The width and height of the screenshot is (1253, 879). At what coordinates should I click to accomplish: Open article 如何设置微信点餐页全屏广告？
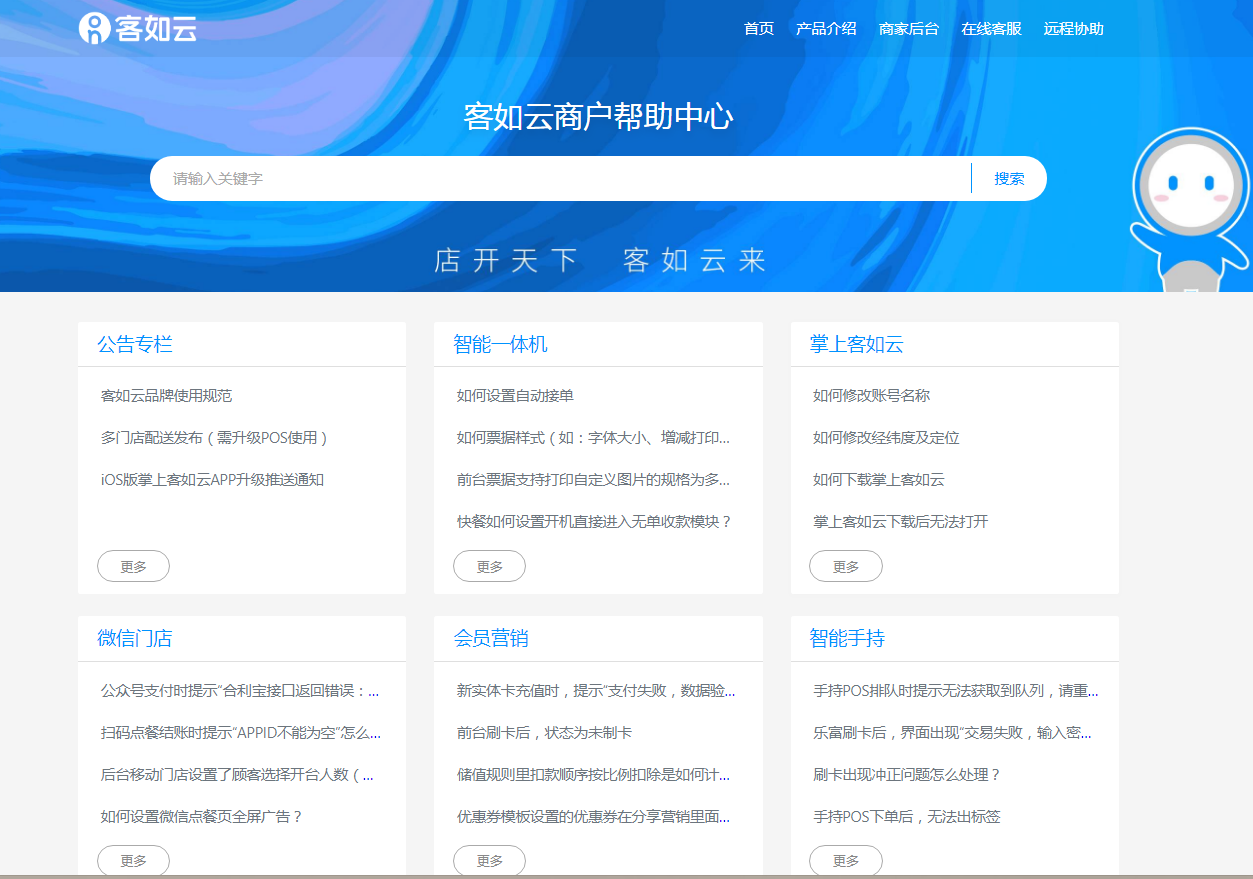[x=202, y=817]
